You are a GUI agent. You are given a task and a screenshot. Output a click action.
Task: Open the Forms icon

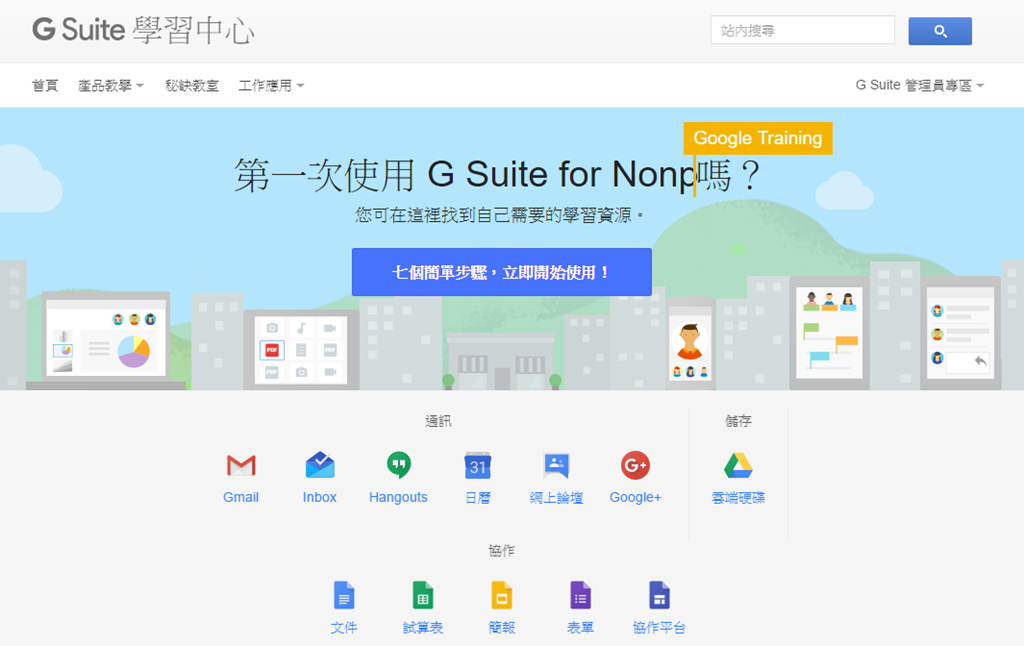point(581,595)
